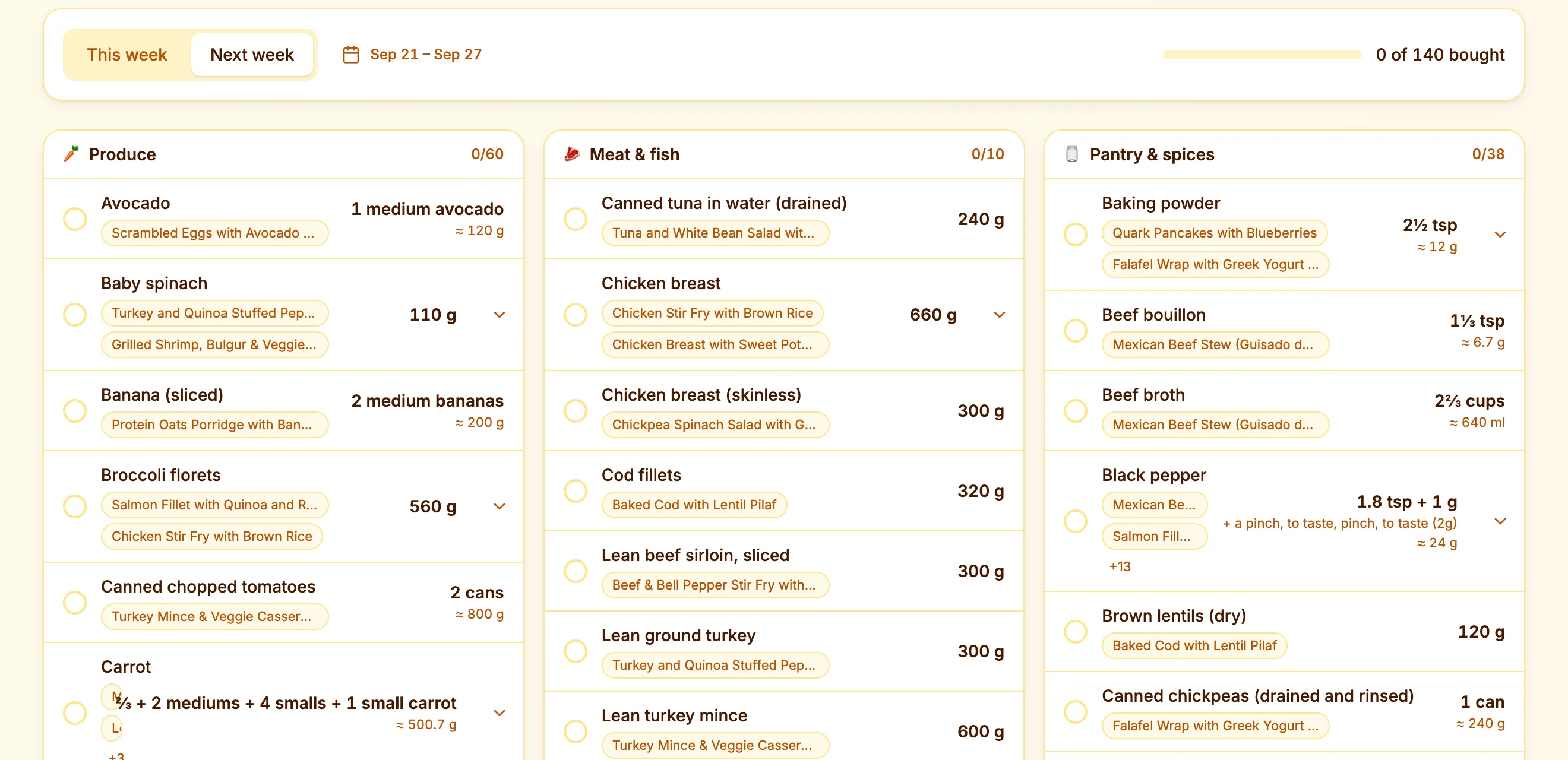The width and height of the screenshot is (1568, 760).
Task: Expand the Baking powder quantity chevron
Action: (1500, 235)
